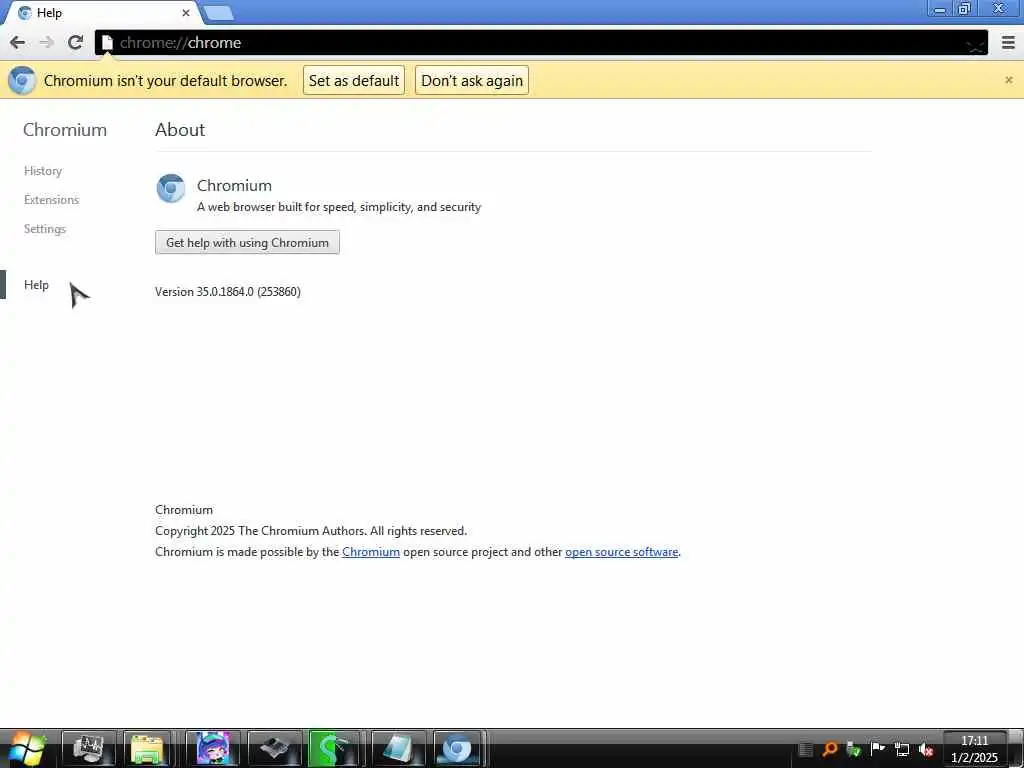Image resolution: width=1024 pixels, height=768 pixels.
Task: Close the Help tab
Action: [185, 13]
